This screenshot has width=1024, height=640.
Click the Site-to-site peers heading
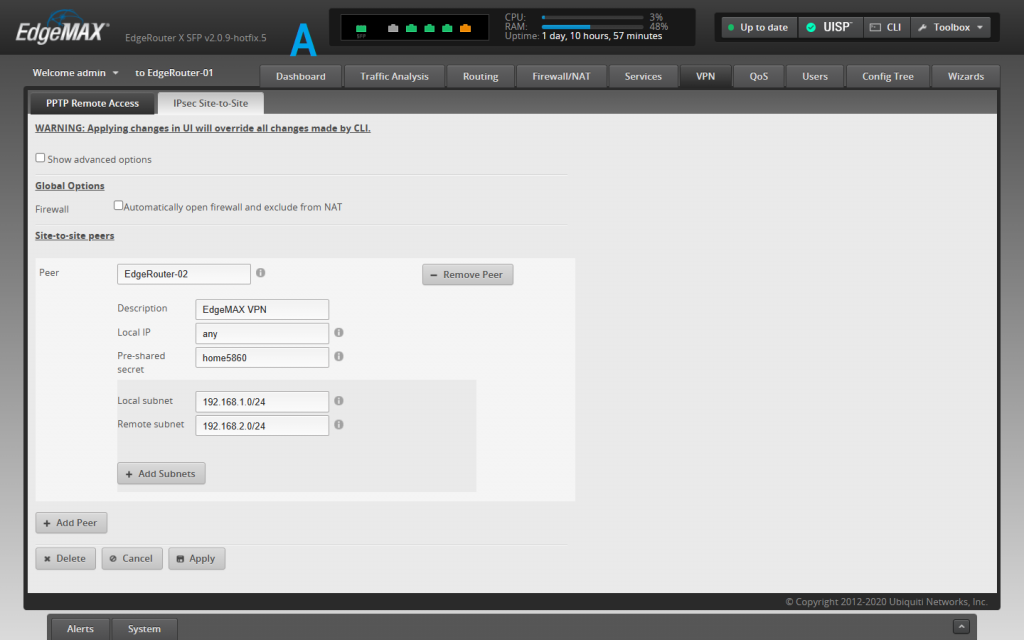click(x=74, y=236)
